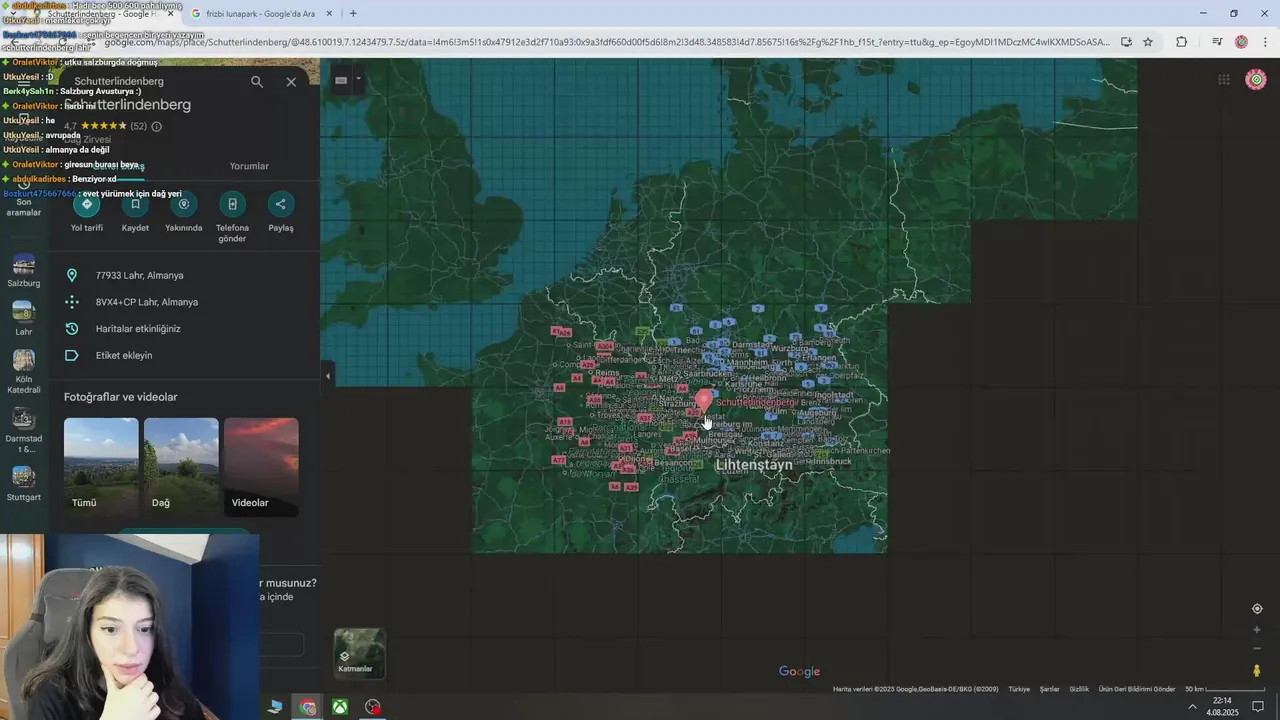The height and width of the screenshot is (720, 1280).
Task: Switch to frizbi lunapark Google tab
Action: pyautogui.click(x=262, y=13)
